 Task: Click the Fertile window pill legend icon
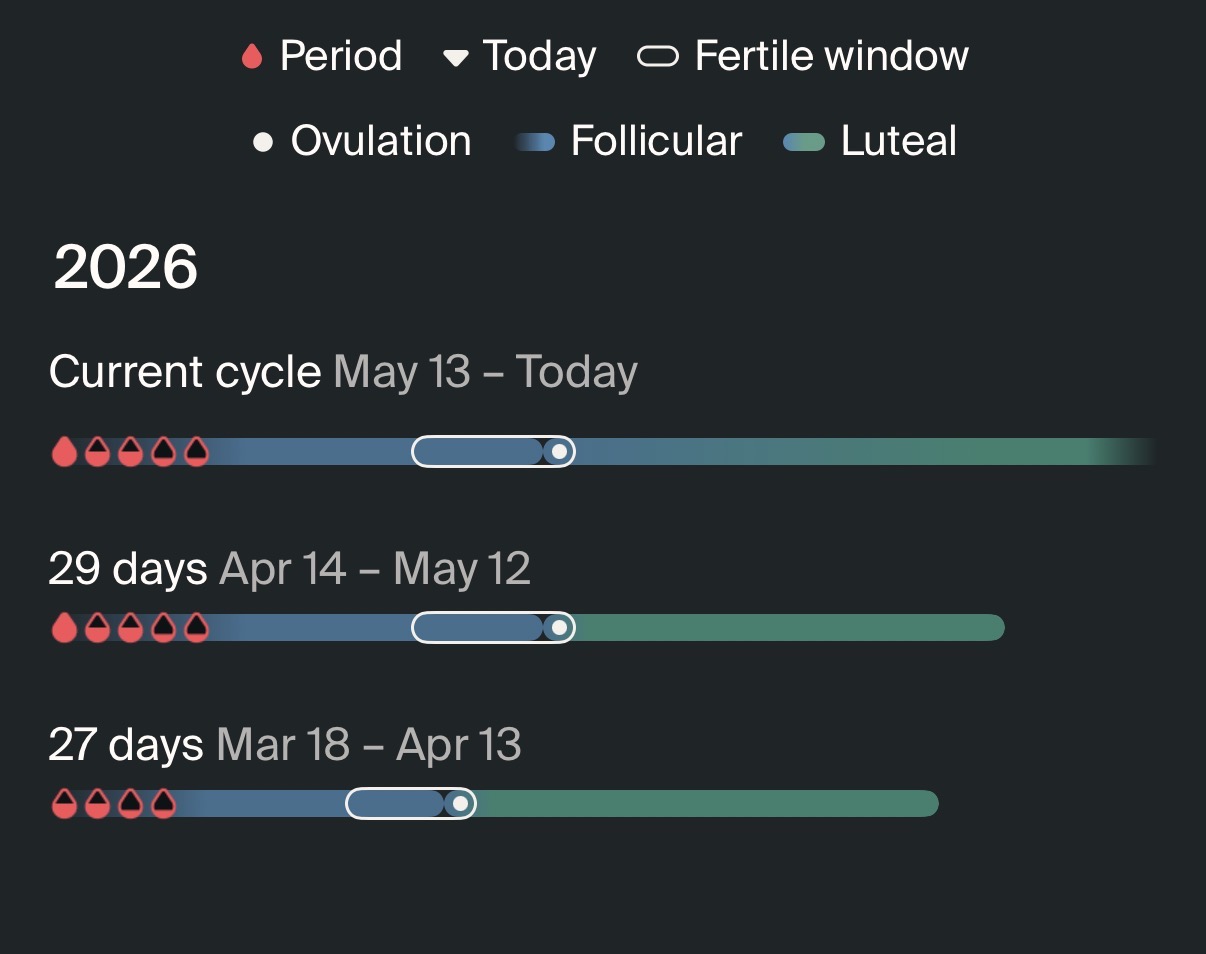point(658,57)
